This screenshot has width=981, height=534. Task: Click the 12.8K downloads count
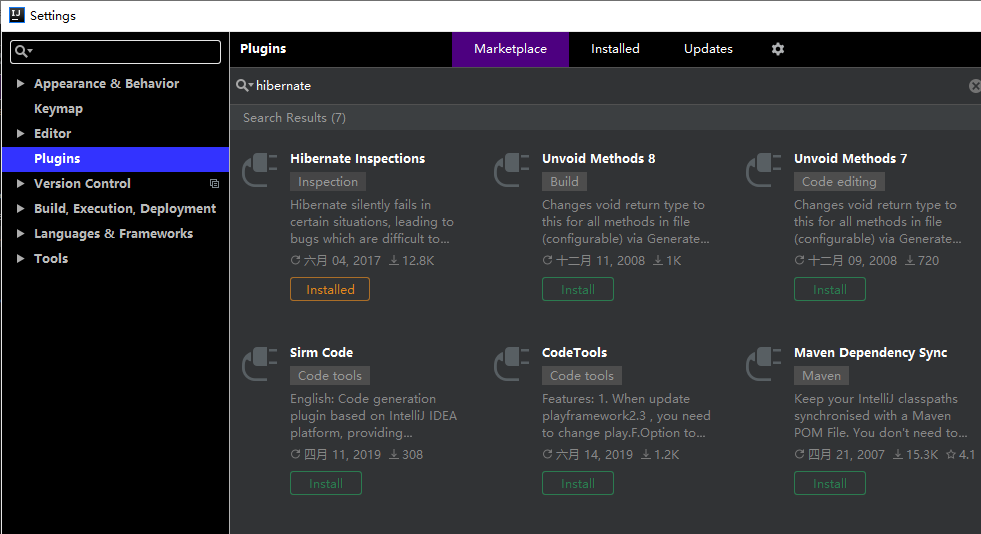[411, 261]
